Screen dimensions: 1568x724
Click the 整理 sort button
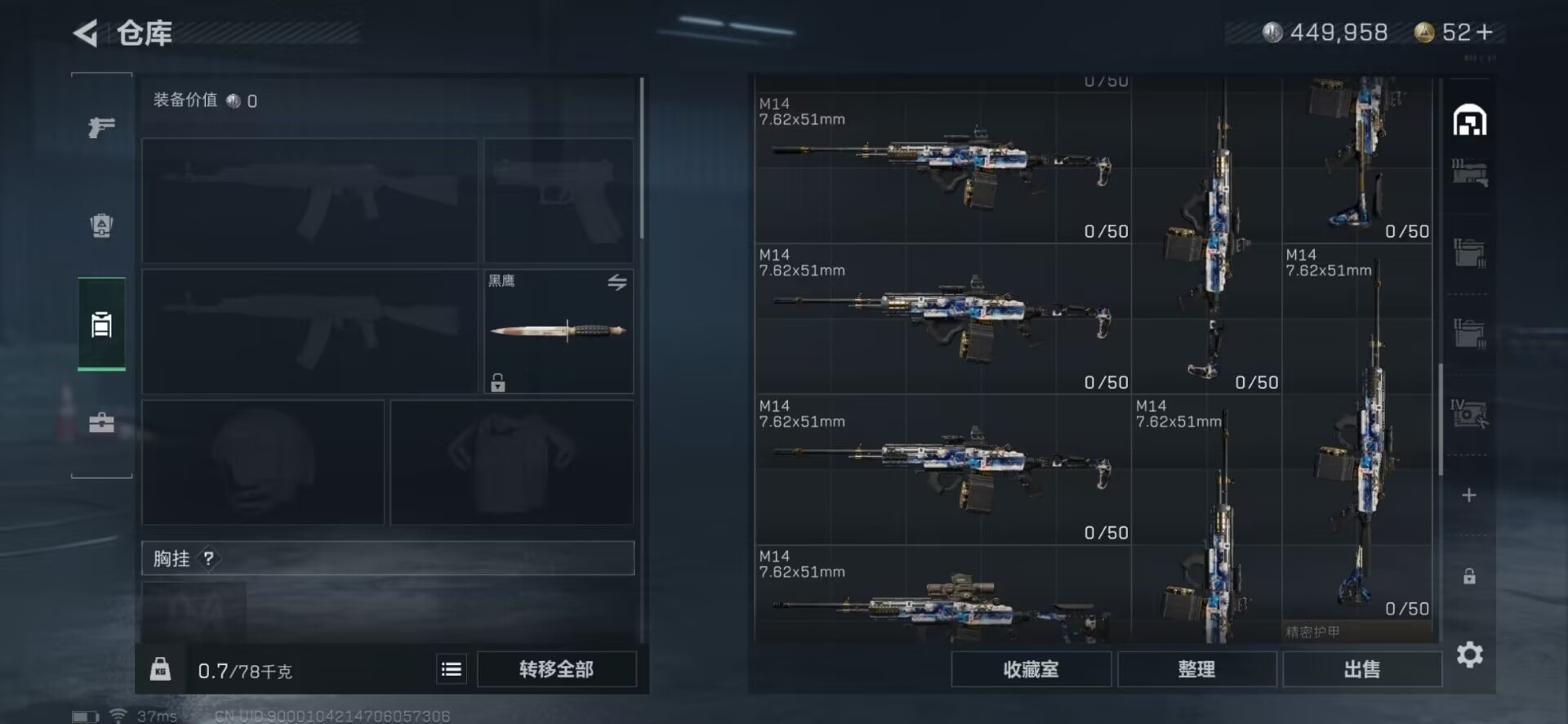pyautogui.click(x=1196, y=669)
